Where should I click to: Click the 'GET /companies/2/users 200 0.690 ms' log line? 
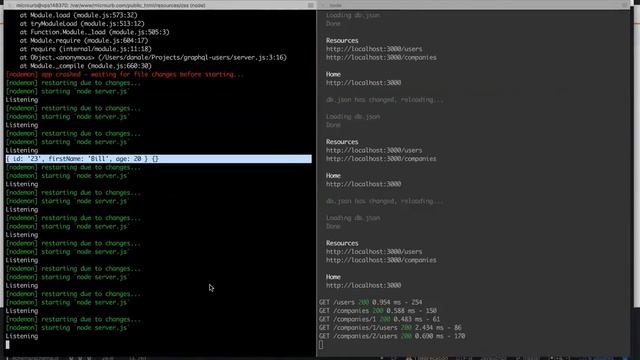pos(392,336)
